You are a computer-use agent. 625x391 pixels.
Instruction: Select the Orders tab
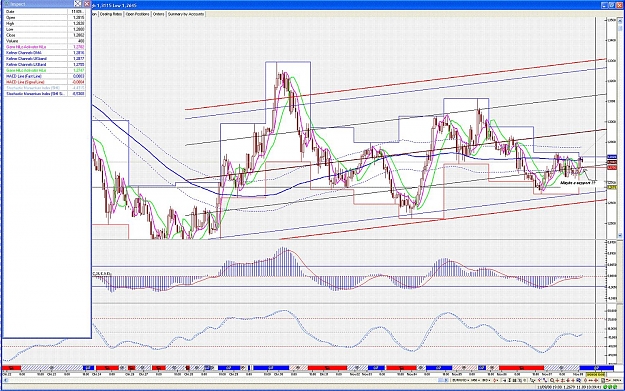point(158,14)
